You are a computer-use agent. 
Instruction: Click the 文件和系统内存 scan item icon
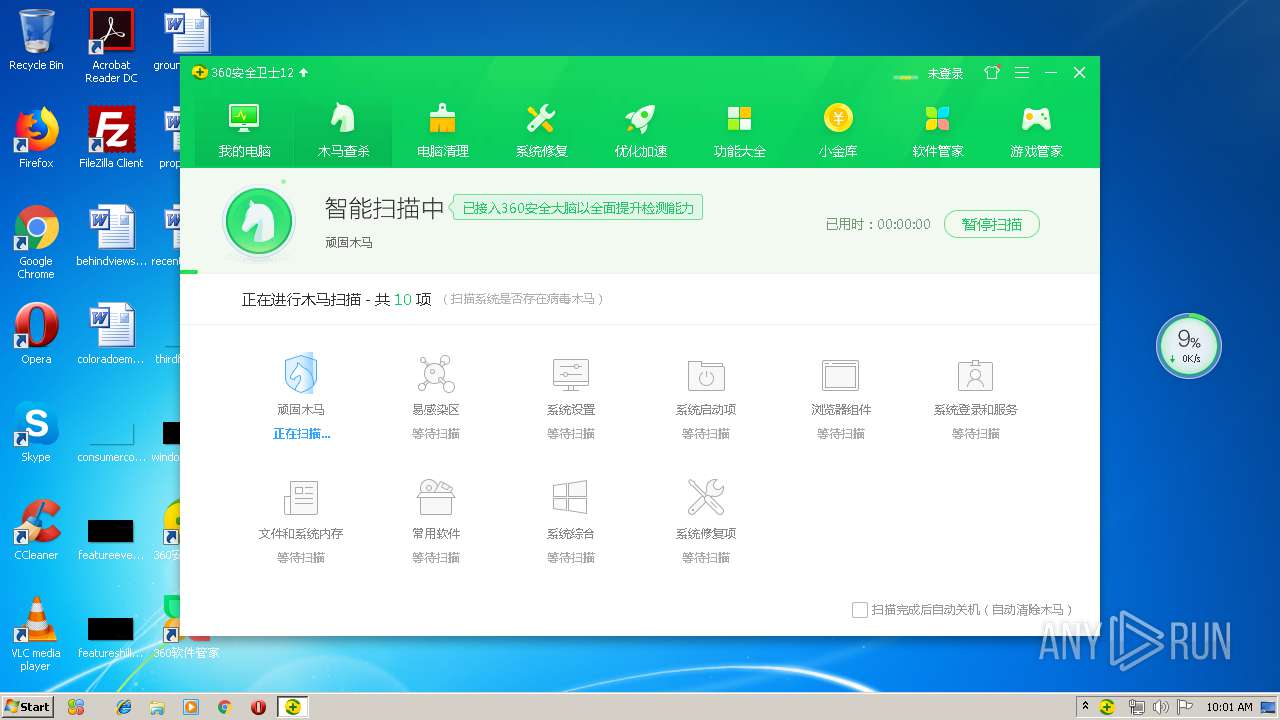tap(301, 498)
